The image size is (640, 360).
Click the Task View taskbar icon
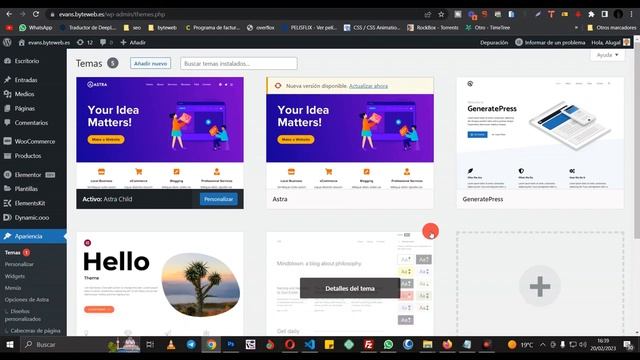point(150,344)
